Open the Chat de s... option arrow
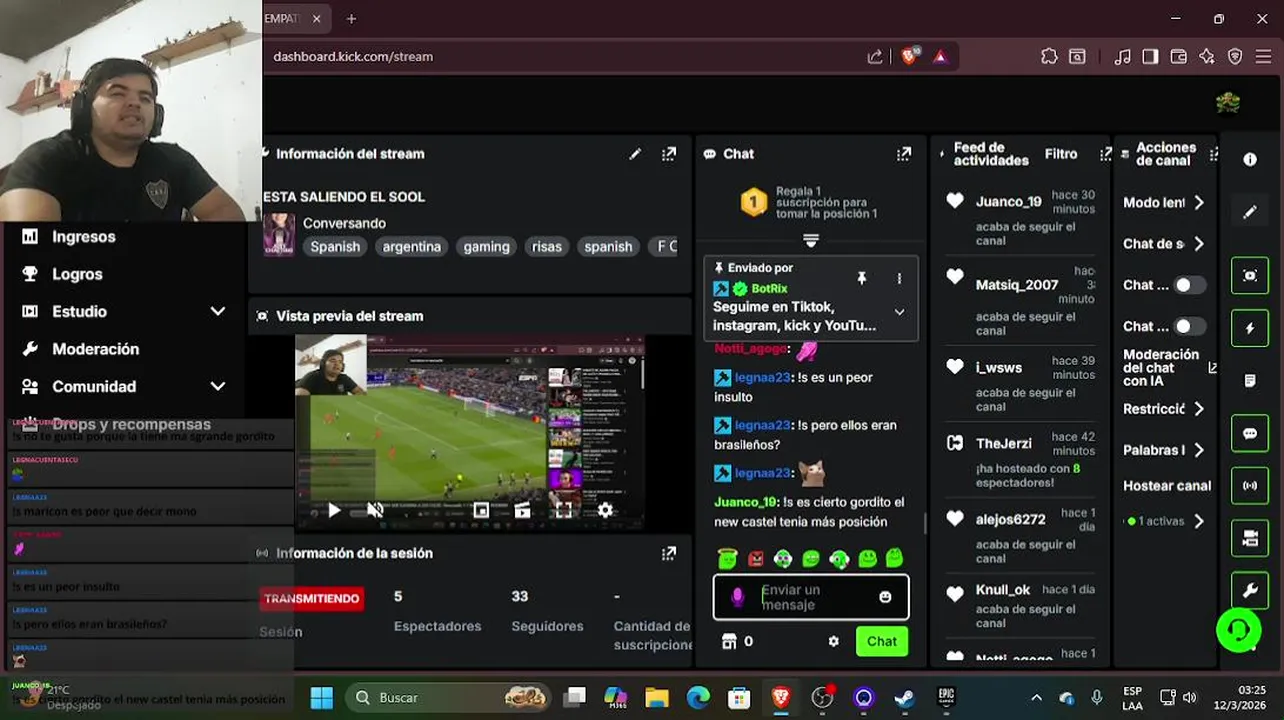Screen dimensions: 1284x720 (1199, 244)
